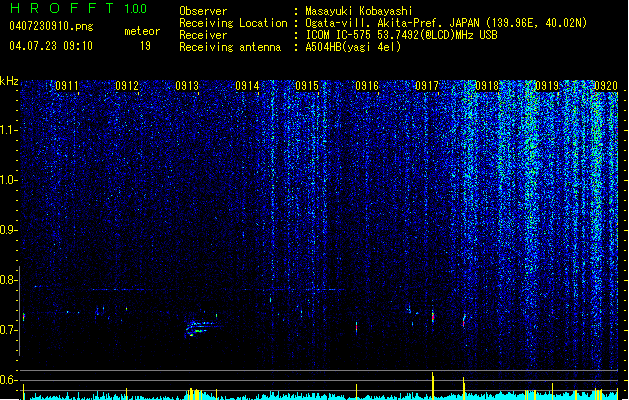Click the 0917 time marker

pyautogui.click(x=427, y=86)
